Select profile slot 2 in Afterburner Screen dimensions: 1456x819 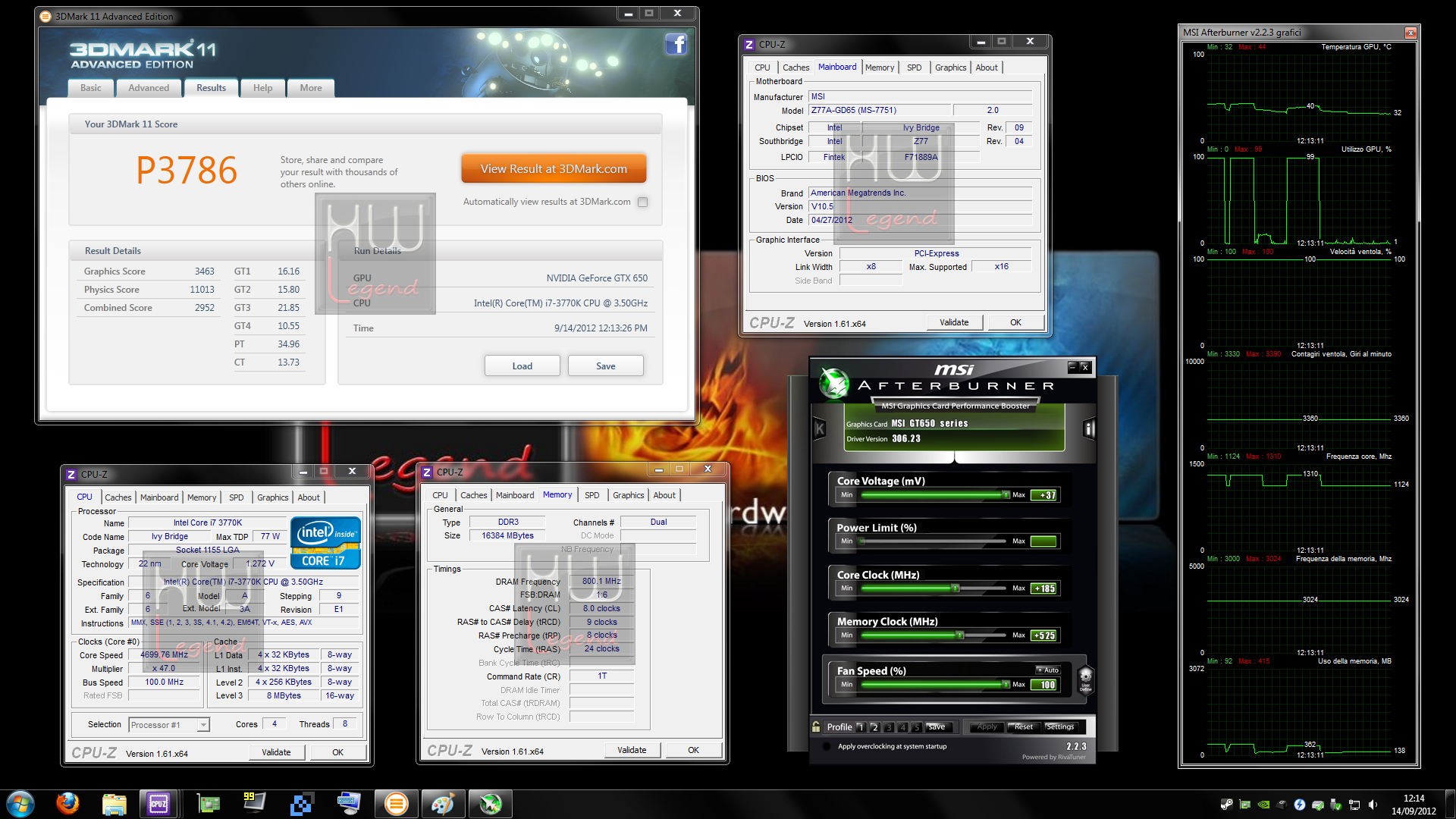[874, 726]
